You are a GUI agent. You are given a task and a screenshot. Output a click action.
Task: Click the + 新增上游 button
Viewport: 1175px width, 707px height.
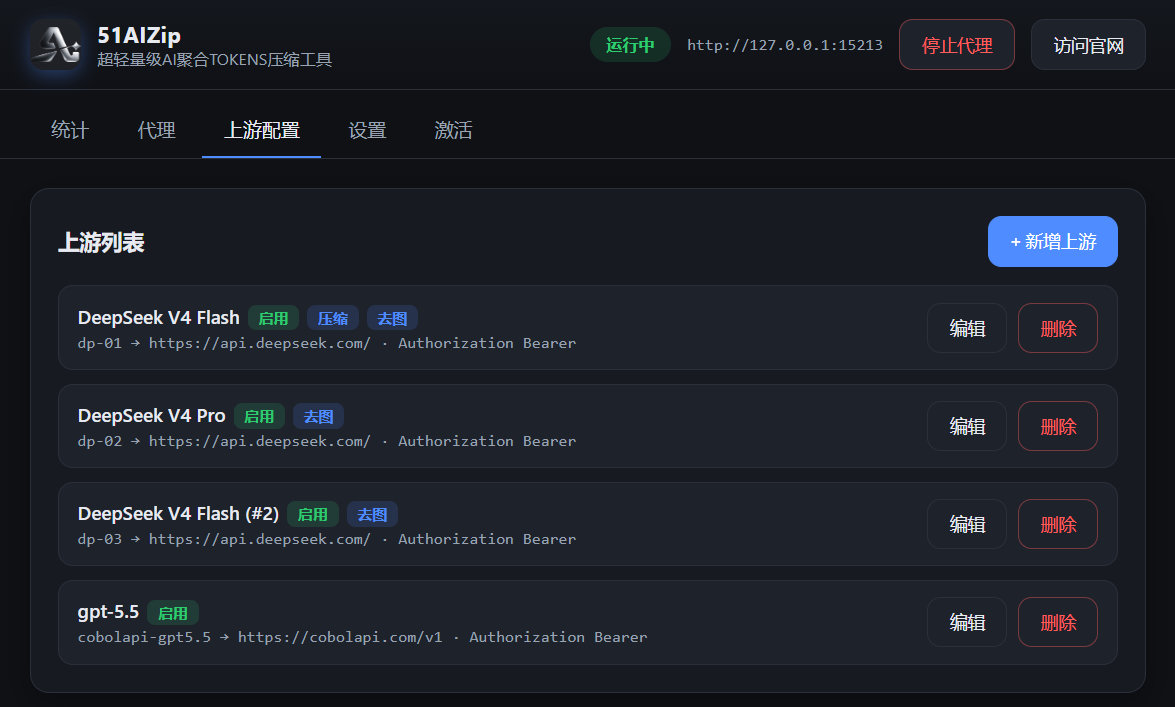click(1053, 241)
